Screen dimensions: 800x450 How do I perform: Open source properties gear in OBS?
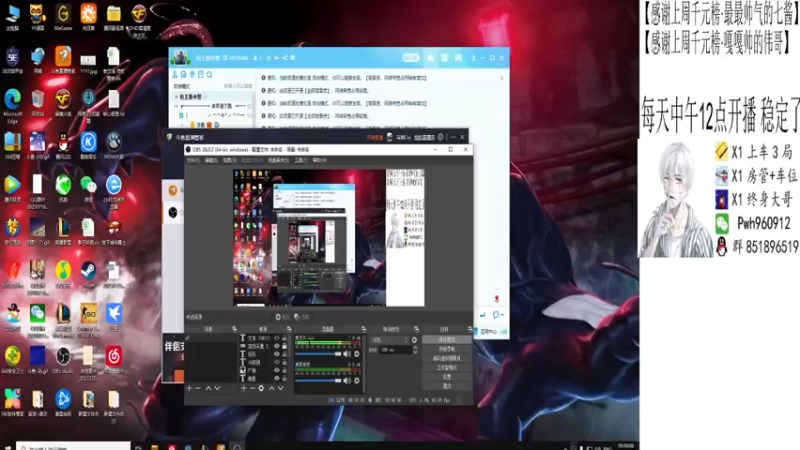point(261,388)
